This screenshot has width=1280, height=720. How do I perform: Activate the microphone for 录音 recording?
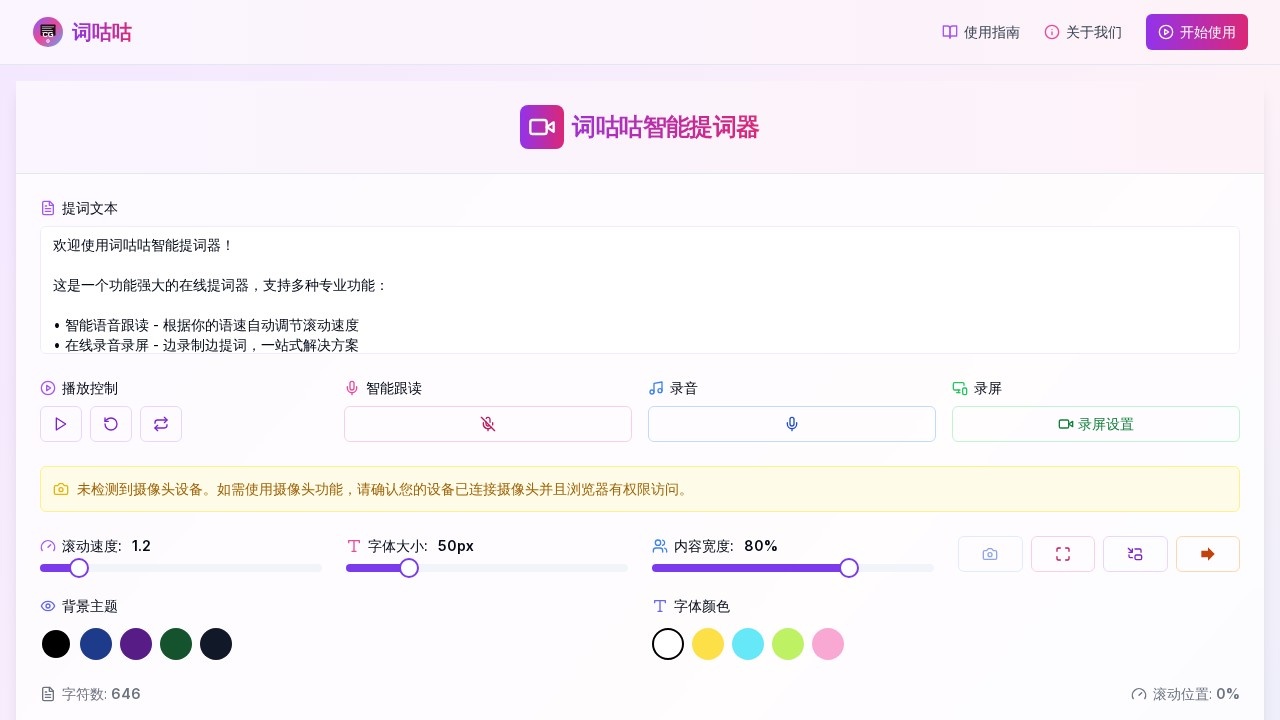791,424
